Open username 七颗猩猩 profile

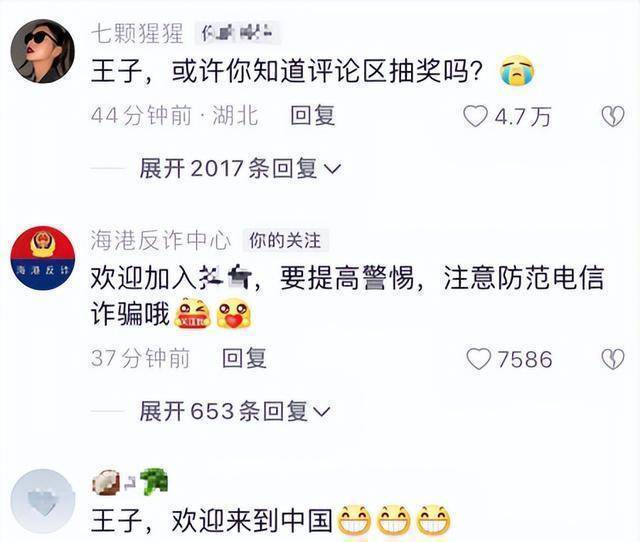137,33
